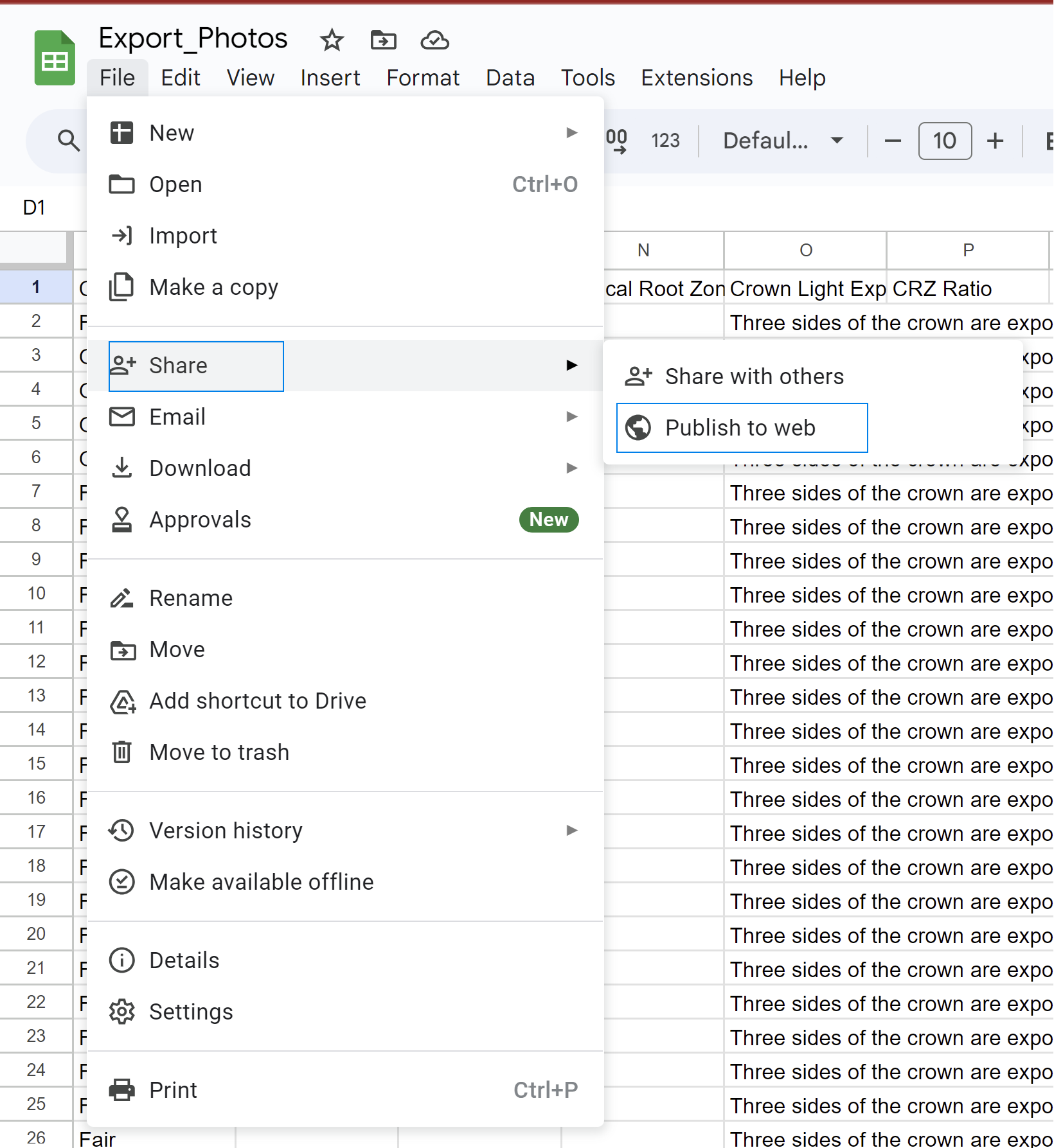Check the cloud saved status icon
This screenshot has height=1148, width=1054.
[x=434, y=40]
